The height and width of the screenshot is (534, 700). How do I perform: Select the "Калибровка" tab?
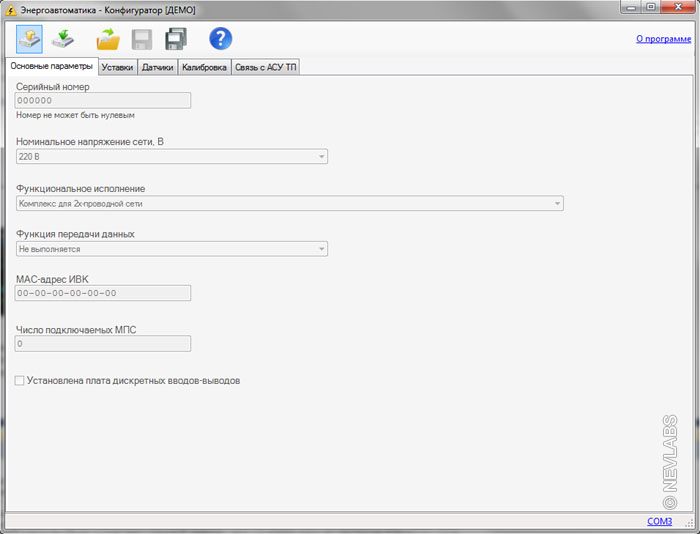click(x=204, y=67)
